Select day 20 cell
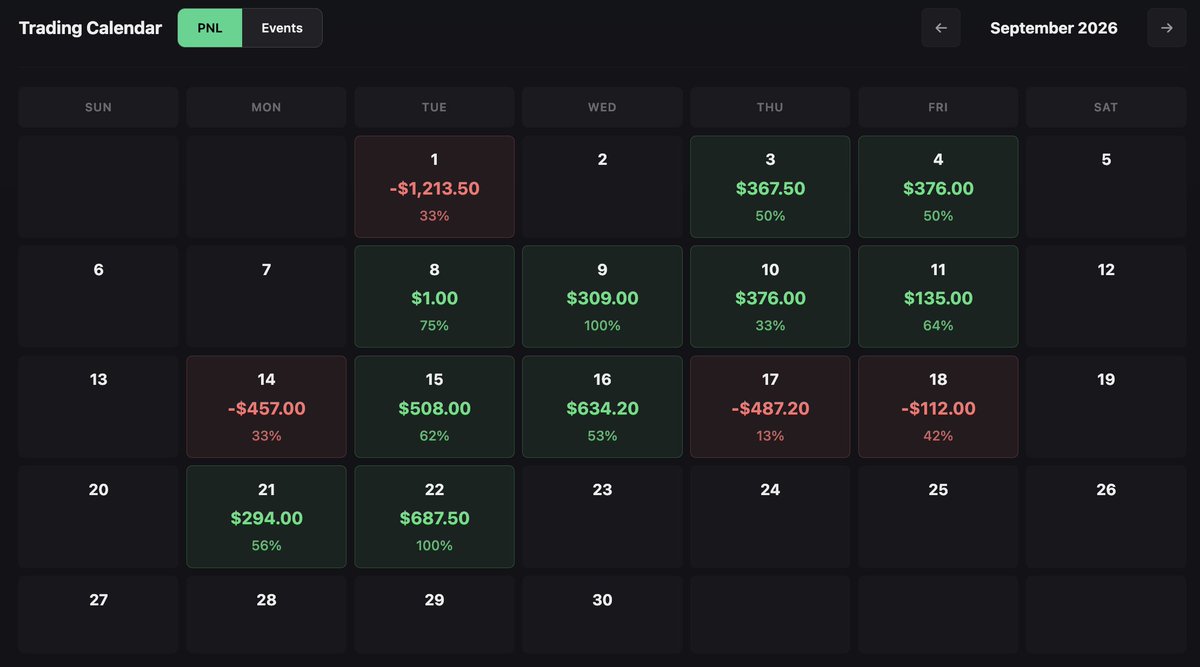This screenshot has height=667, width=1200. [x=98, y=517]
